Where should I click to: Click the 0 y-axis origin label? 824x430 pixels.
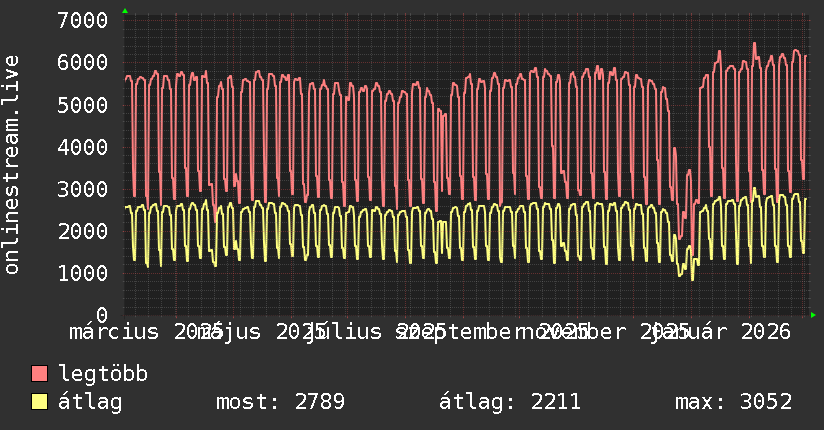pyautogui.click(x=102, y=315)
